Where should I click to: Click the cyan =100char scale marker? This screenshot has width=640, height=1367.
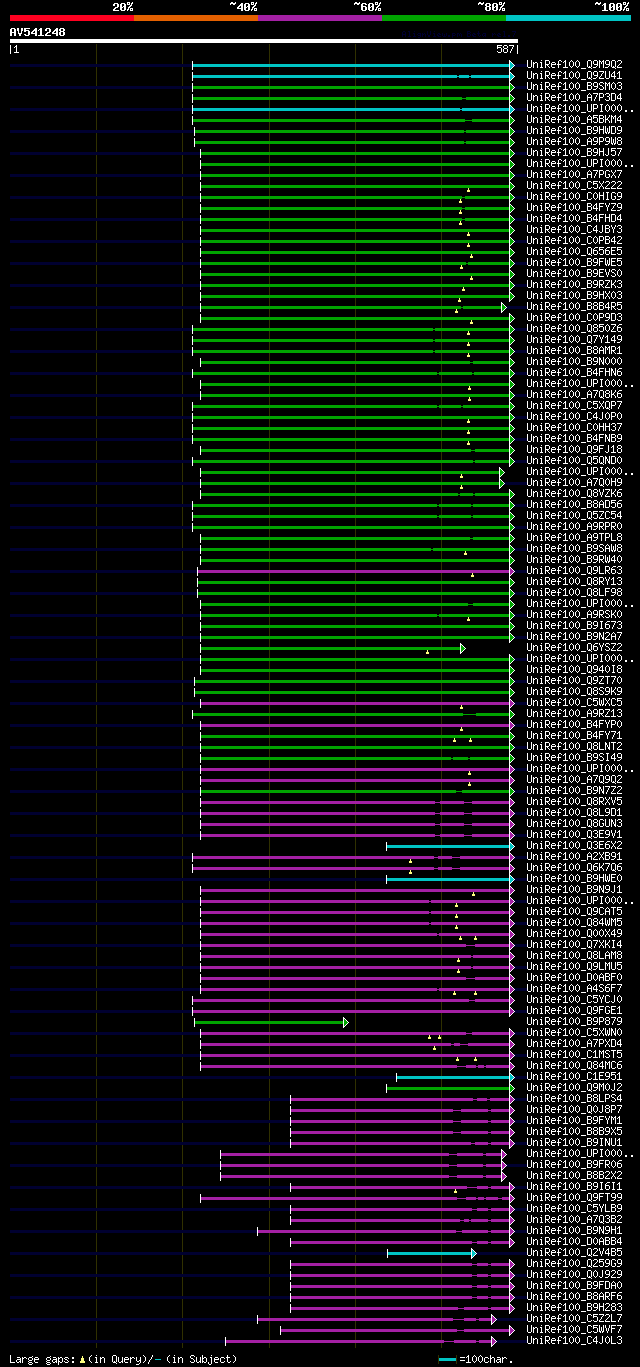(447, 1359)
